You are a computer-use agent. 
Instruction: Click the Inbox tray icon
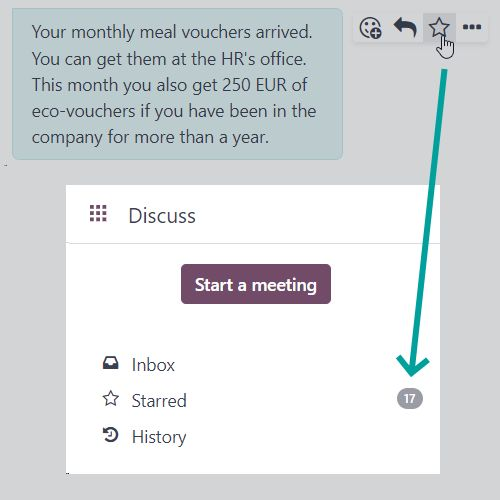click(110, 363)
